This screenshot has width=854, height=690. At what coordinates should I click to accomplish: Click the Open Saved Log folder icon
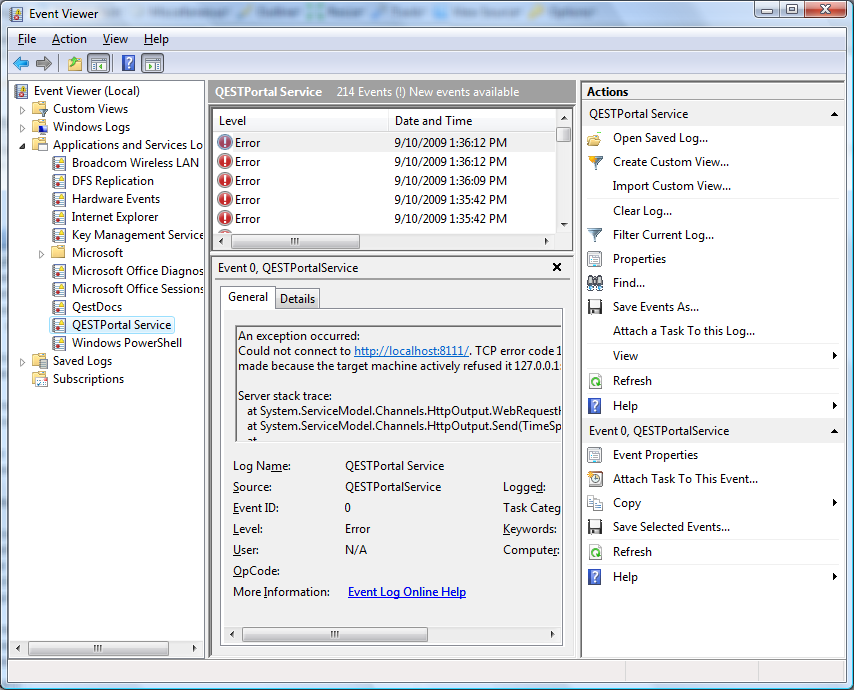596,138
